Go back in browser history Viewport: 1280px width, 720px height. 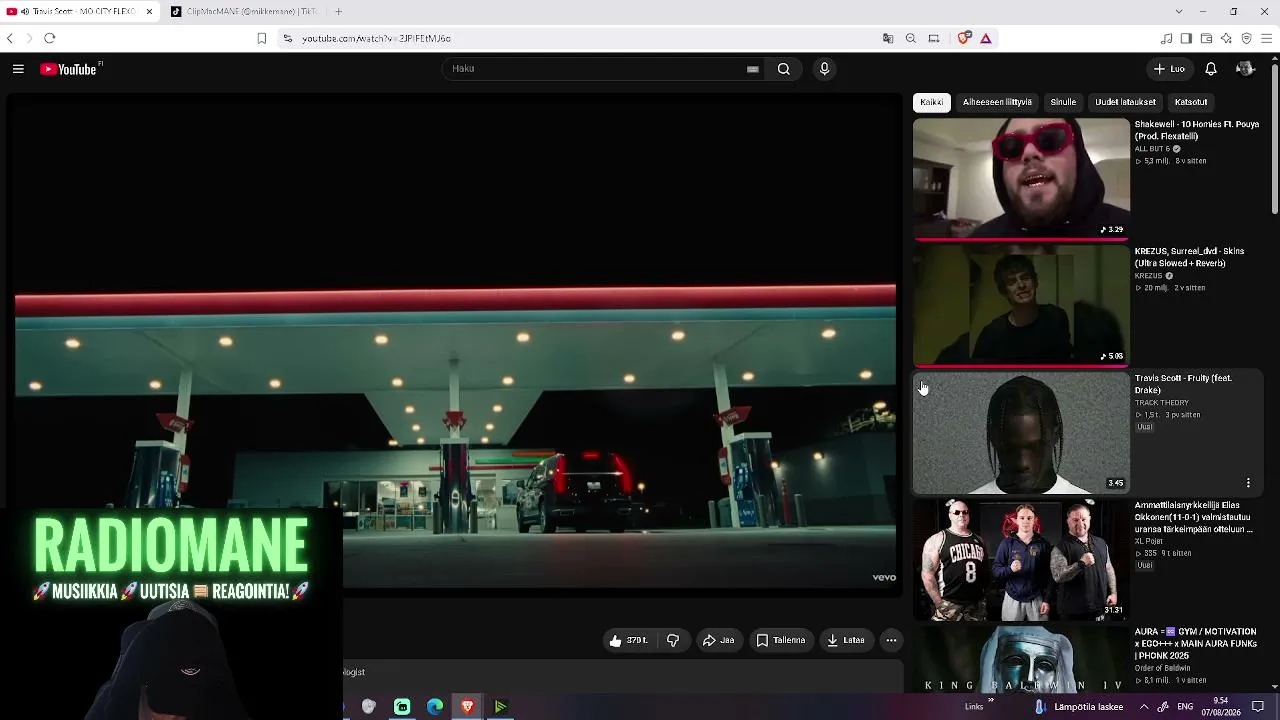pos(10,38)
